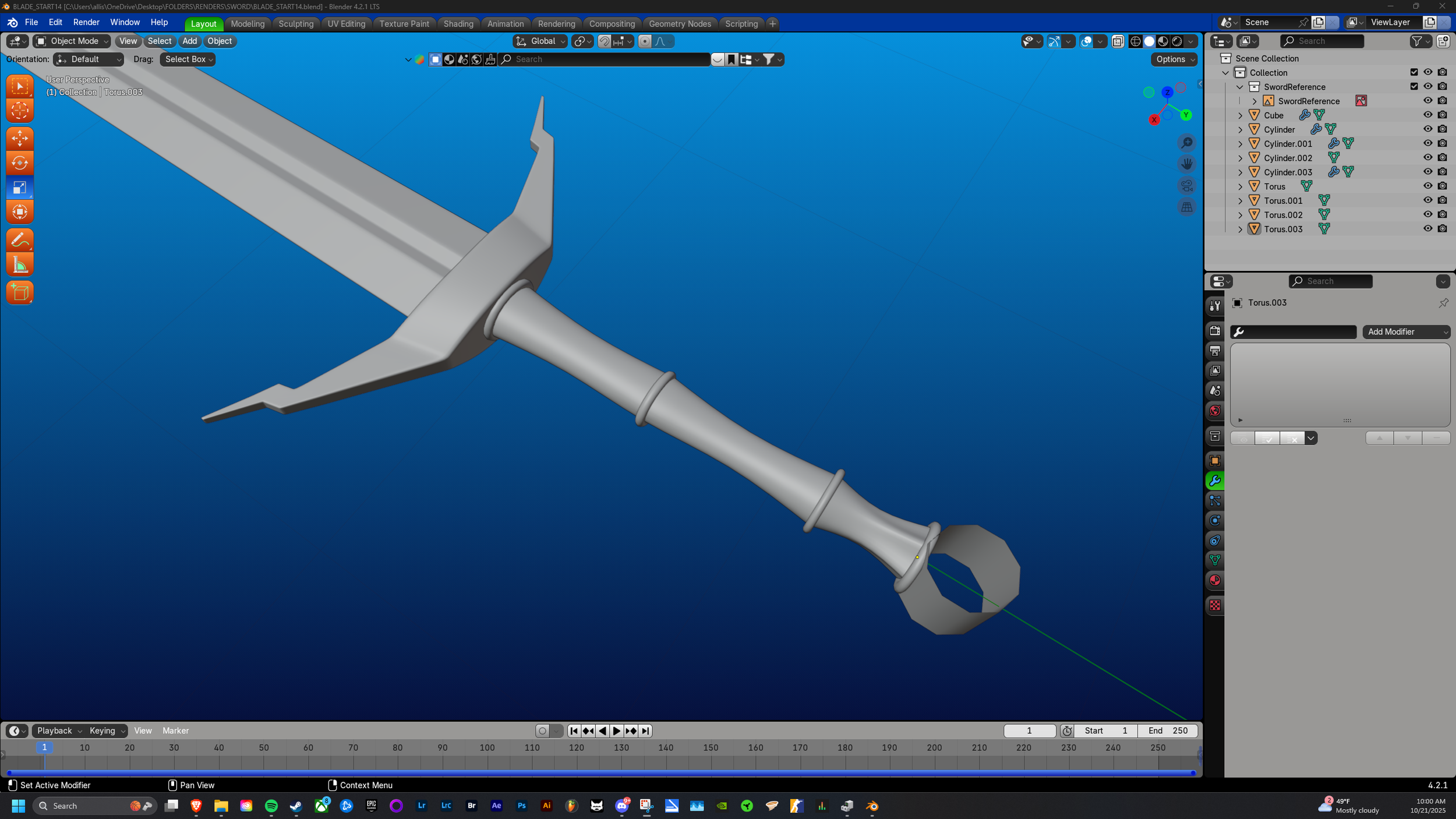
Task: Switch to the Sculpting workspace tab
Action: tap(295, 24)
